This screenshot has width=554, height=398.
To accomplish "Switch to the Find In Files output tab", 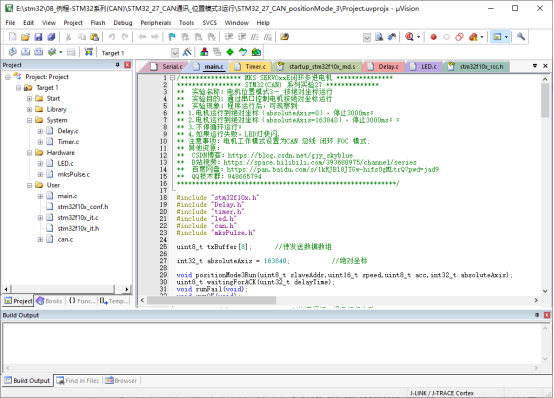I will click(x=78, y=381).
